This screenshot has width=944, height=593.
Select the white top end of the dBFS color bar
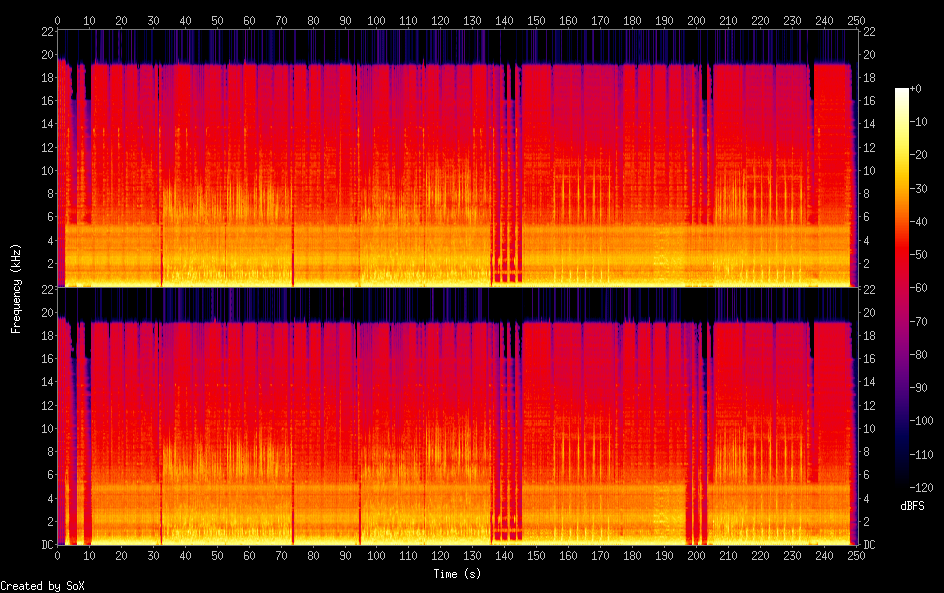tap(902, 92)
